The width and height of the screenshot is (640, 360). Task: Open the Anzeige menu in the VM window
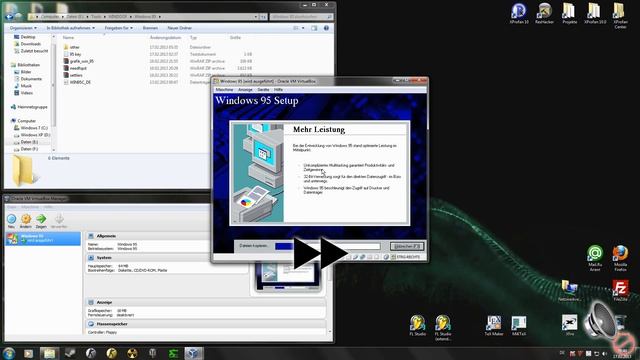245,89
